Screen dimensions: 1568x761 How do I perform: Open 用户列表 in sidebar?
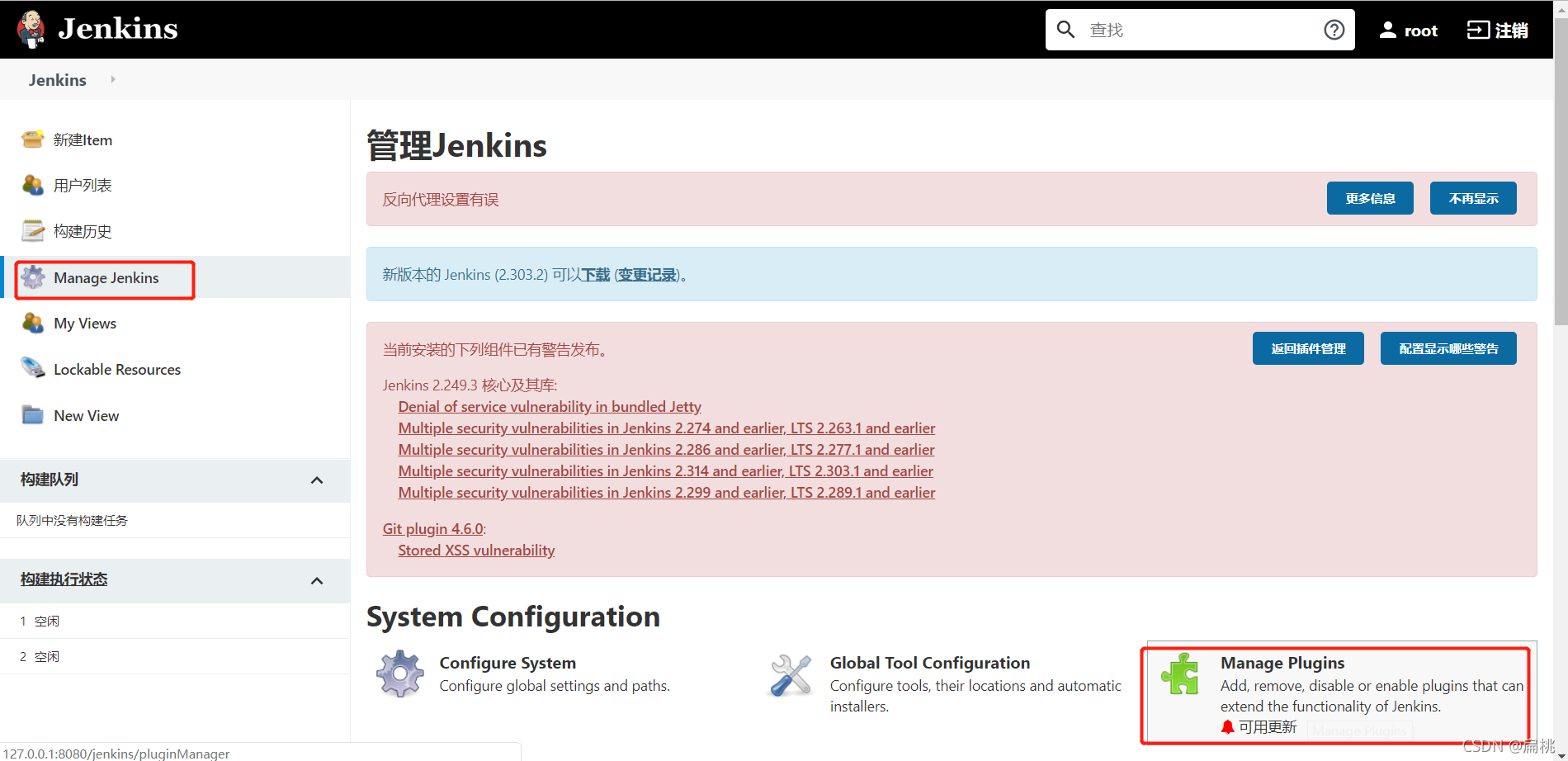click(x=83, y=186)
